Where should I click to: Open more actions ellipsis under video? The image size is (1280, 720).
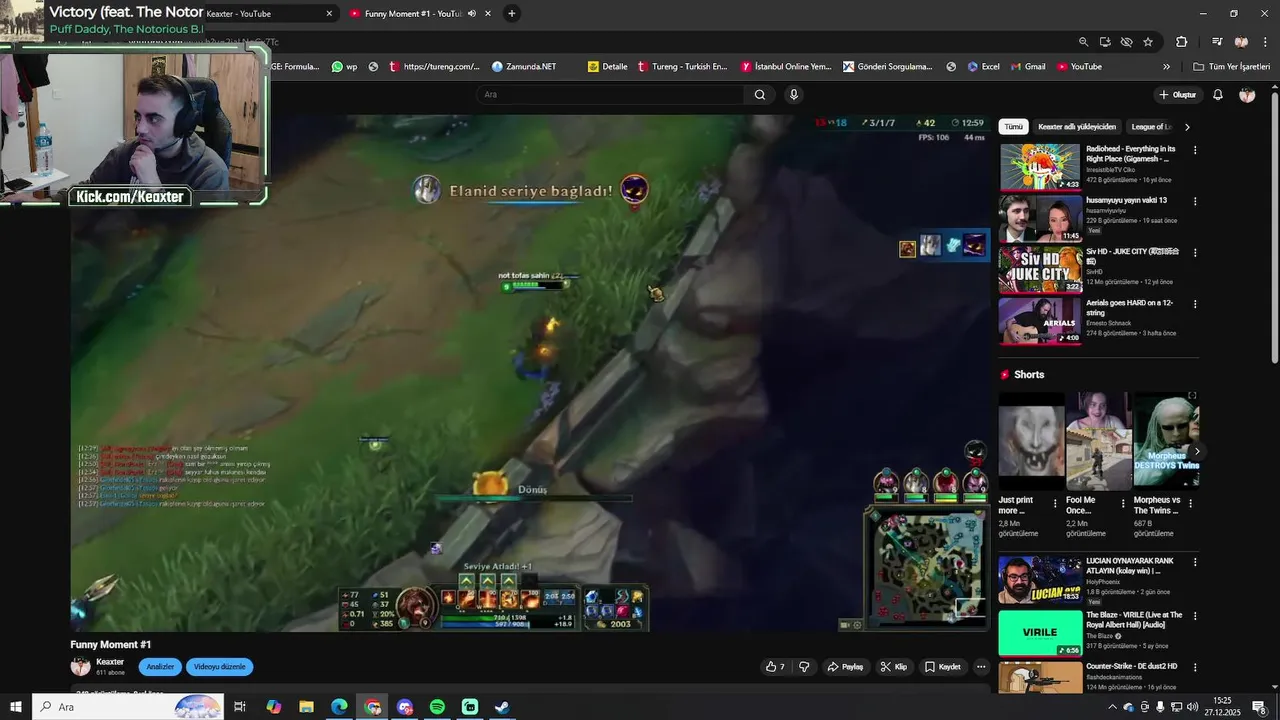[981, 667]
